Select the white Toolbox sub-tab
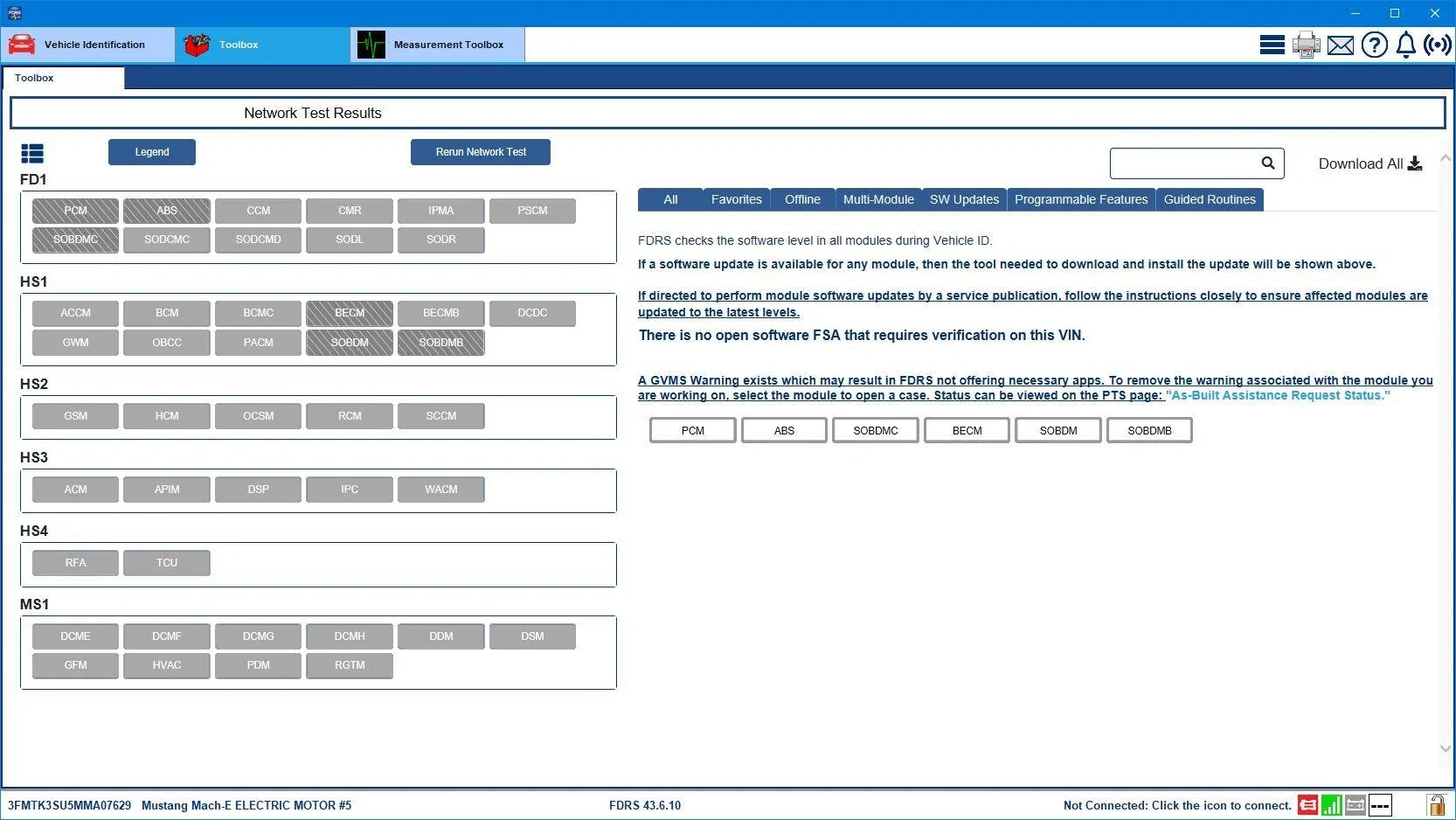Image resolution: width=1456 pixels, height=820 pixels. 63,78
